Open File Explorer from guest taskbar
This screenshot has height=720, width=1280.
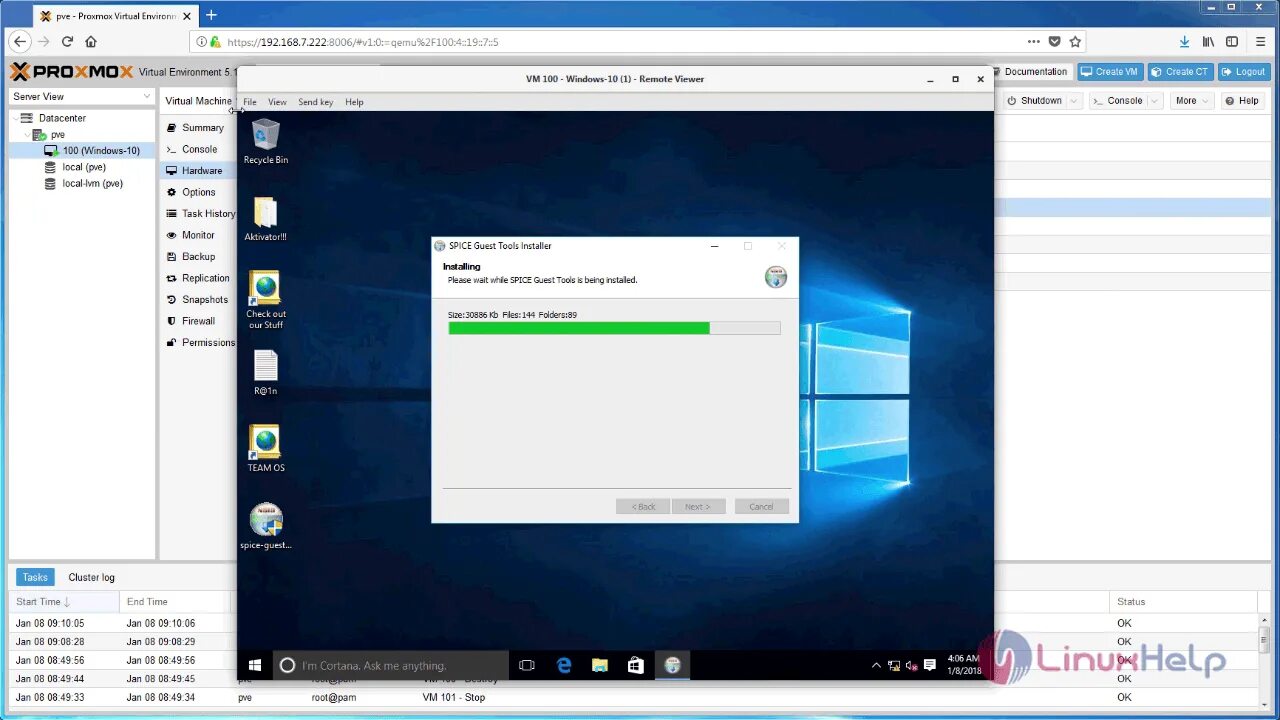pos(599,665)
